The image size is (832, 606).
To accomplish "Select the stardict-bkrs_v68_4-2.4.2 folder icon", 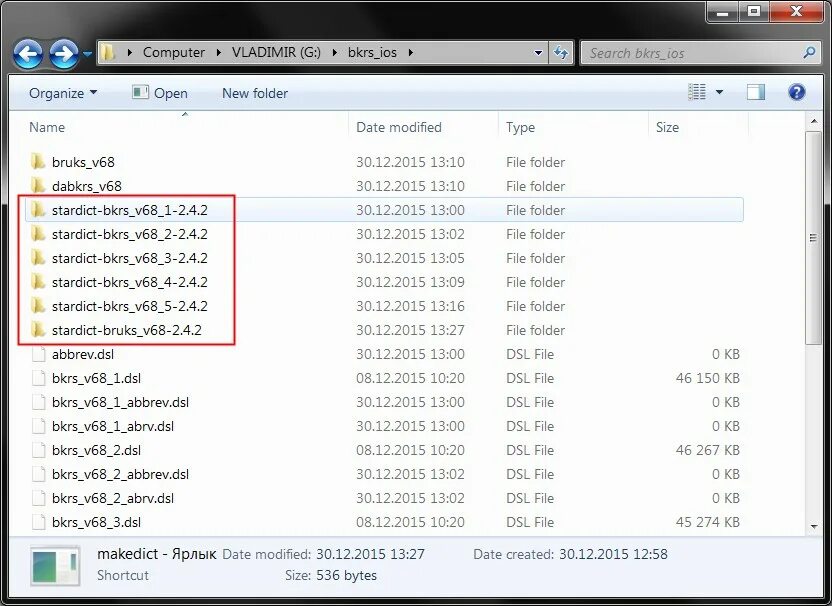I will coord(38,282).
